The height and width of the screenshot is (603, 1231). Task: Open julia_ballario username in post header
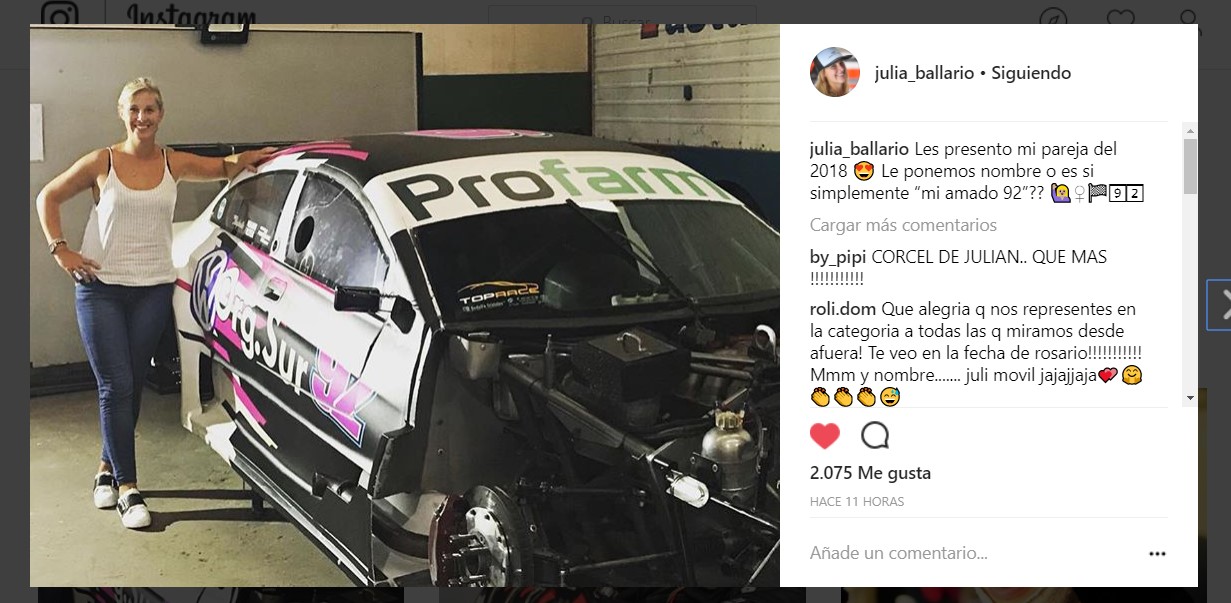(924, 73)
